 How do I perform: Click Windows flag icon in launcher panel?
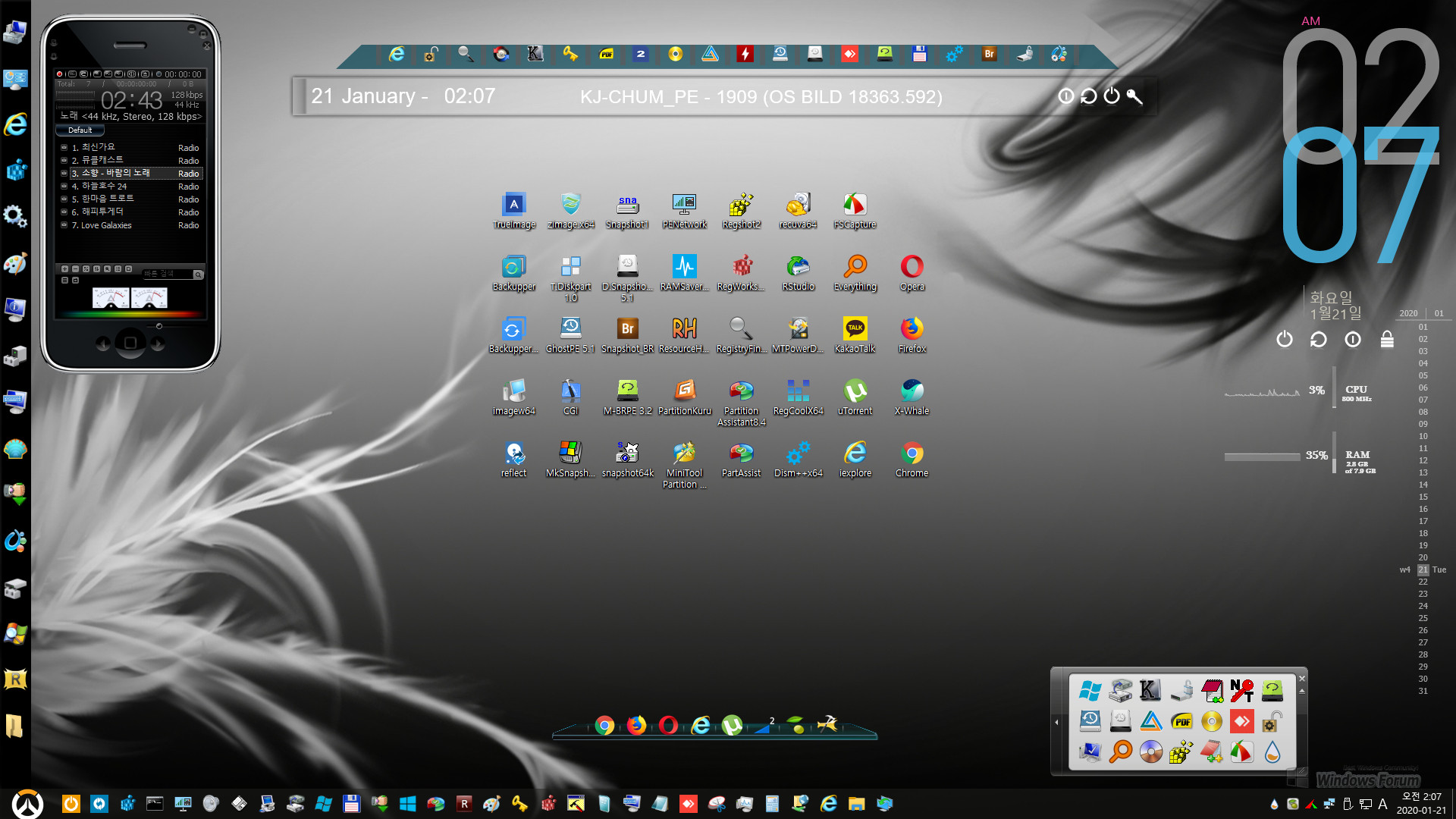click(1090, 691)
